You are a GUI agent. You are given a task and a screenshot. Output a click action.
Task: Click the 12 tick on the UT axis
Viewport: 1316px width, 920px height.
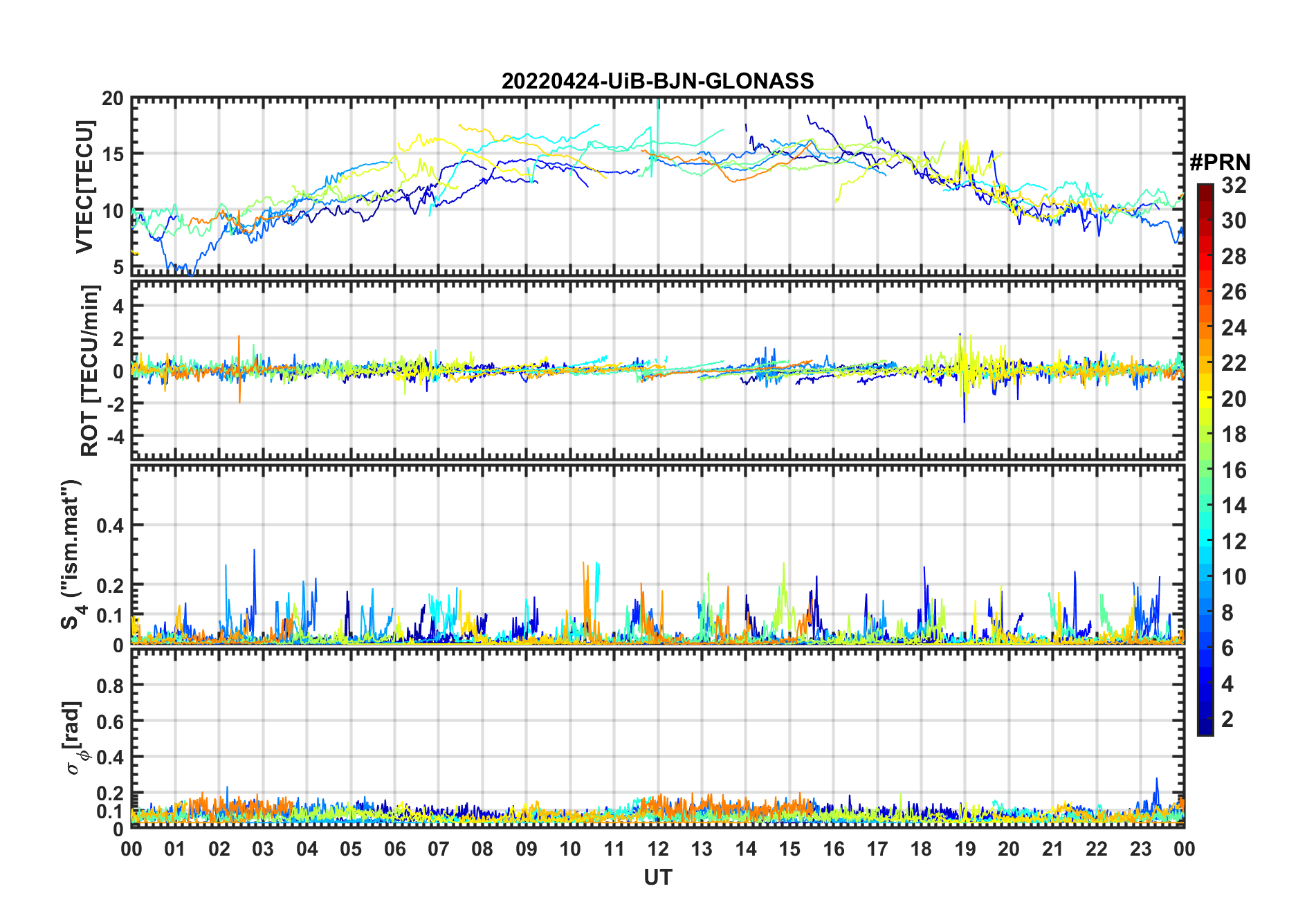[x=658, y=849]
